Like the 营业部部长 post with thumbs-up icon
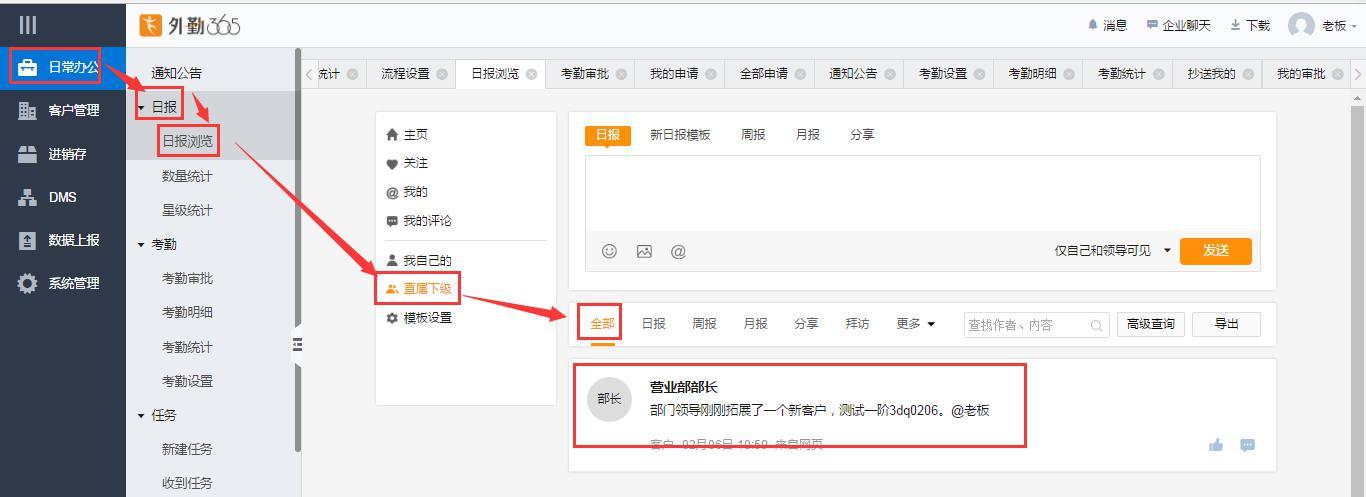 [x=1216, y=445]
